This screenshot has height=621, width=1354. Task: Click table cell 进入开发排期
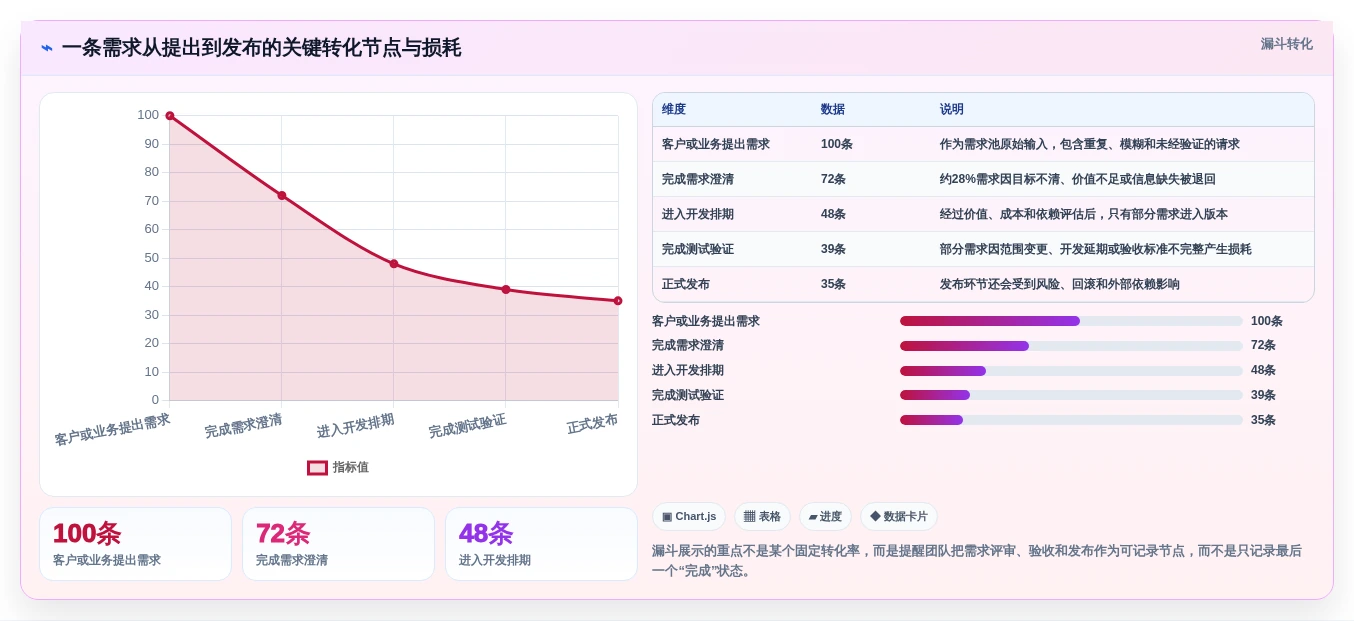(698, 214)
